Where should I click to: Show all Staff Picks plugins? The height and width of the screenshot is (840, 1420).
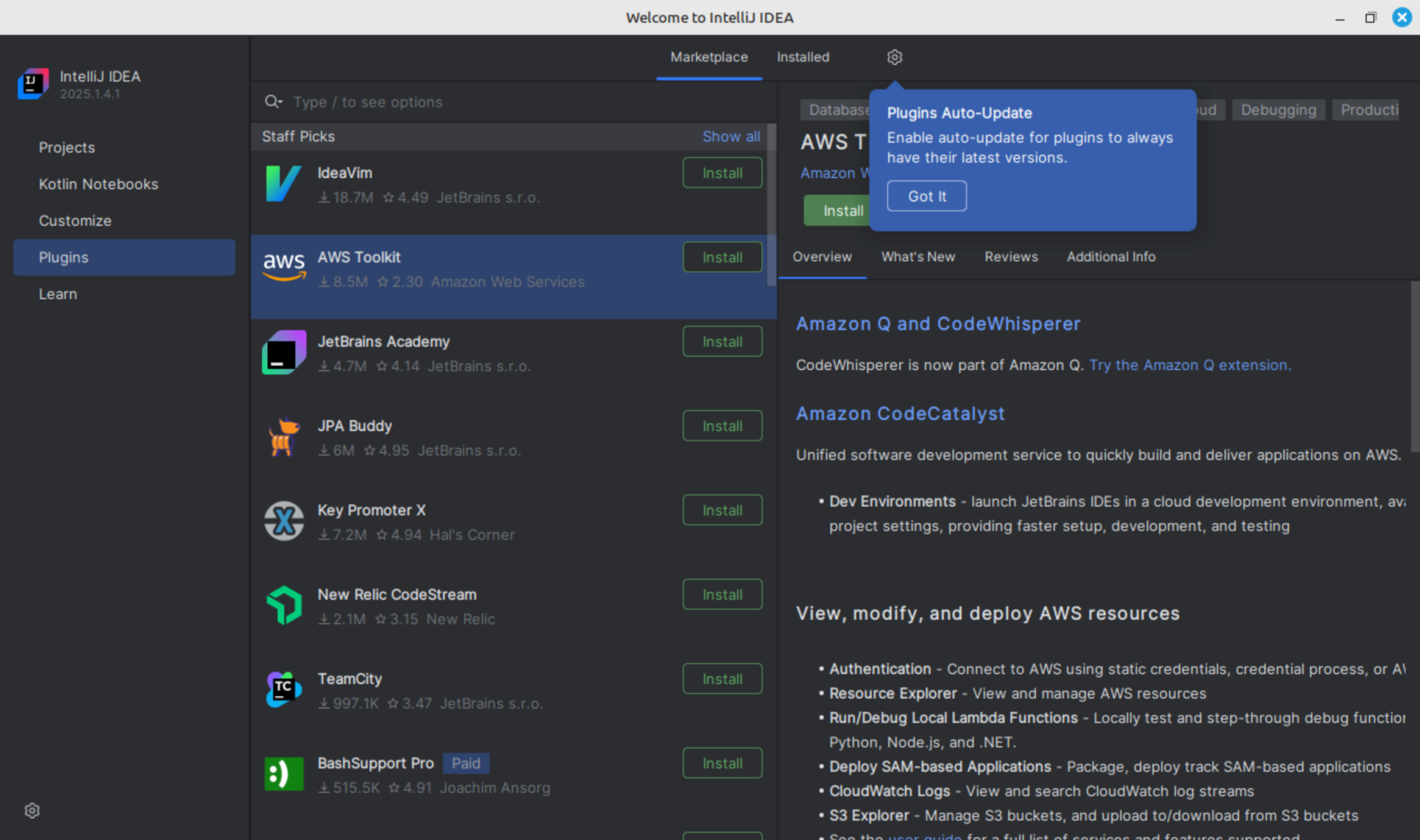click(731, 136)
